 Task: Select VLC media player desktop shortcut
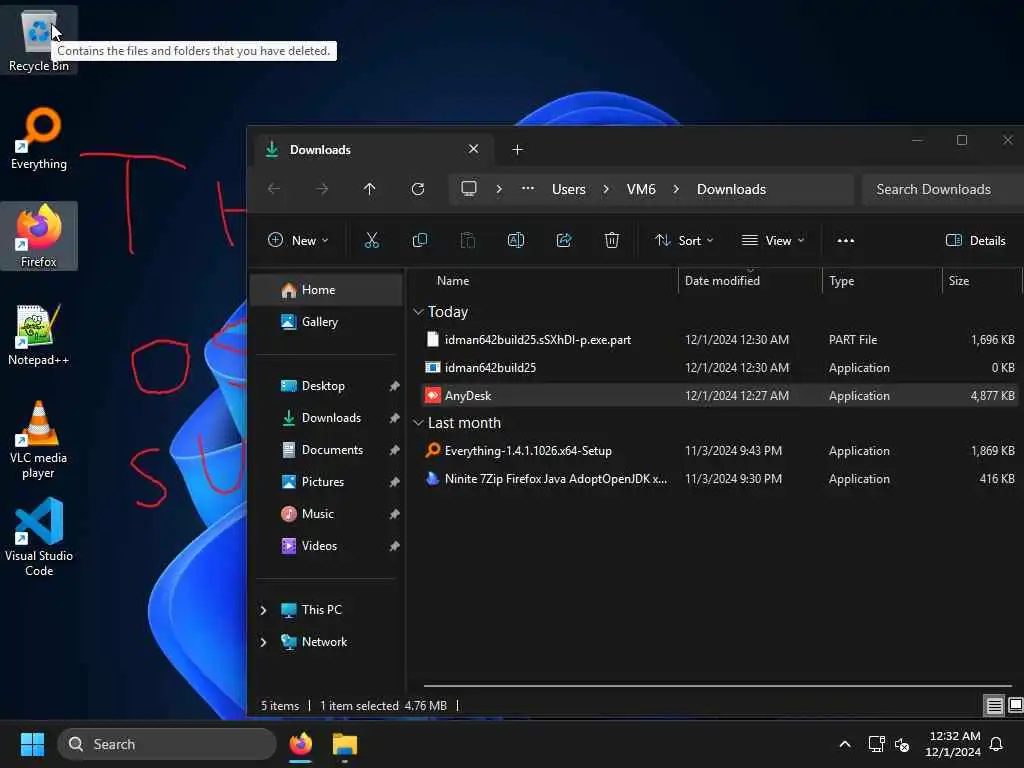[39, 440]
